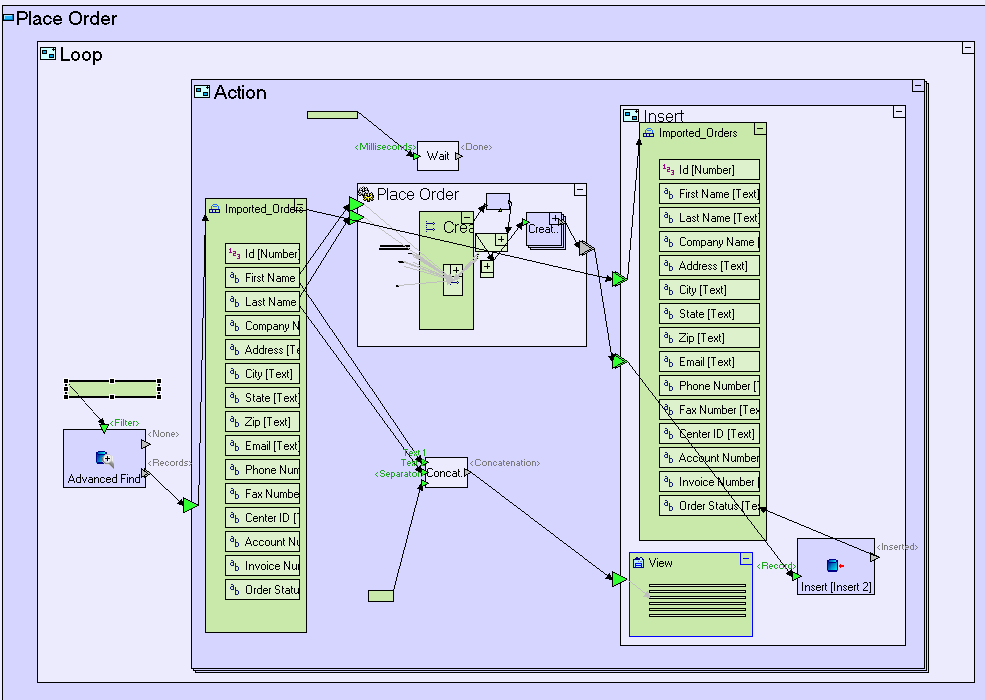The width and height of the screenshot is (985, 700).
Task: Click the selected green Filter constant box
Action: 112,389
